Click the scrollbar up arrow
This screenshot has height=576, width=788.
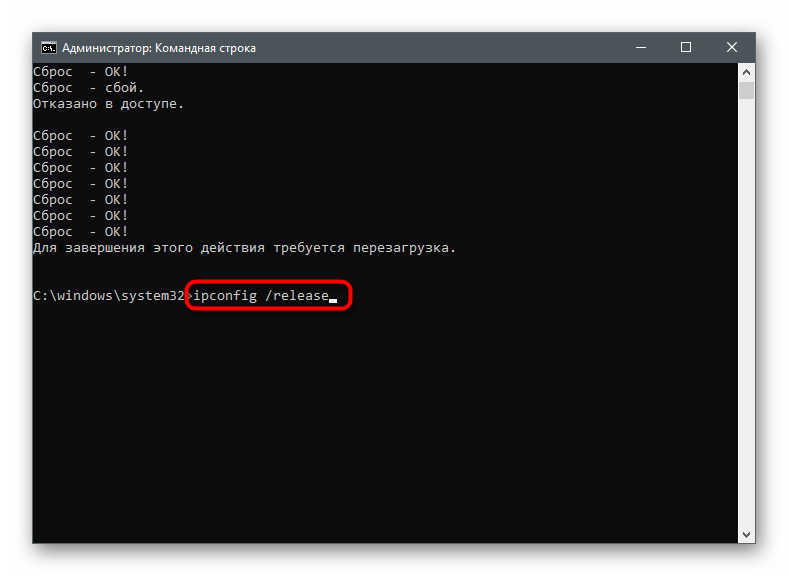coord(746,72)
